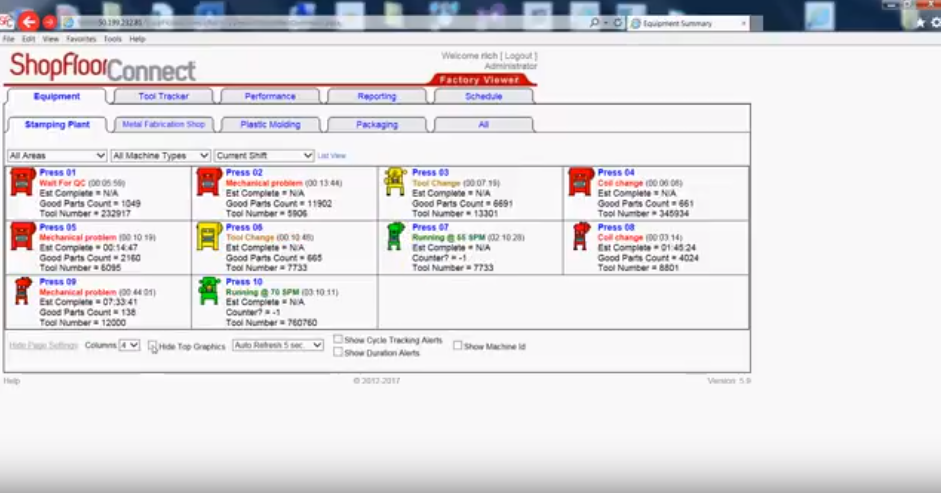Click the browser back arrow button
The height and width of the screenshot is (493, 941).
point(28,22)
